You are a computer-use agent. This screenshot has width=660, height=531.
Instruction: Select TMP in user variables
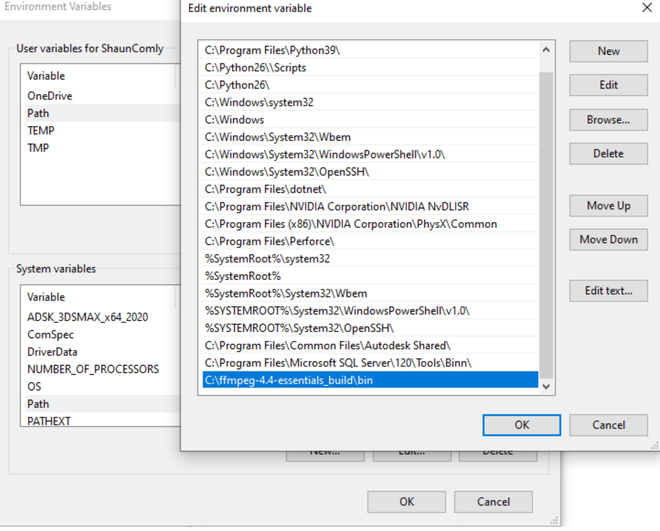(103, 148)
